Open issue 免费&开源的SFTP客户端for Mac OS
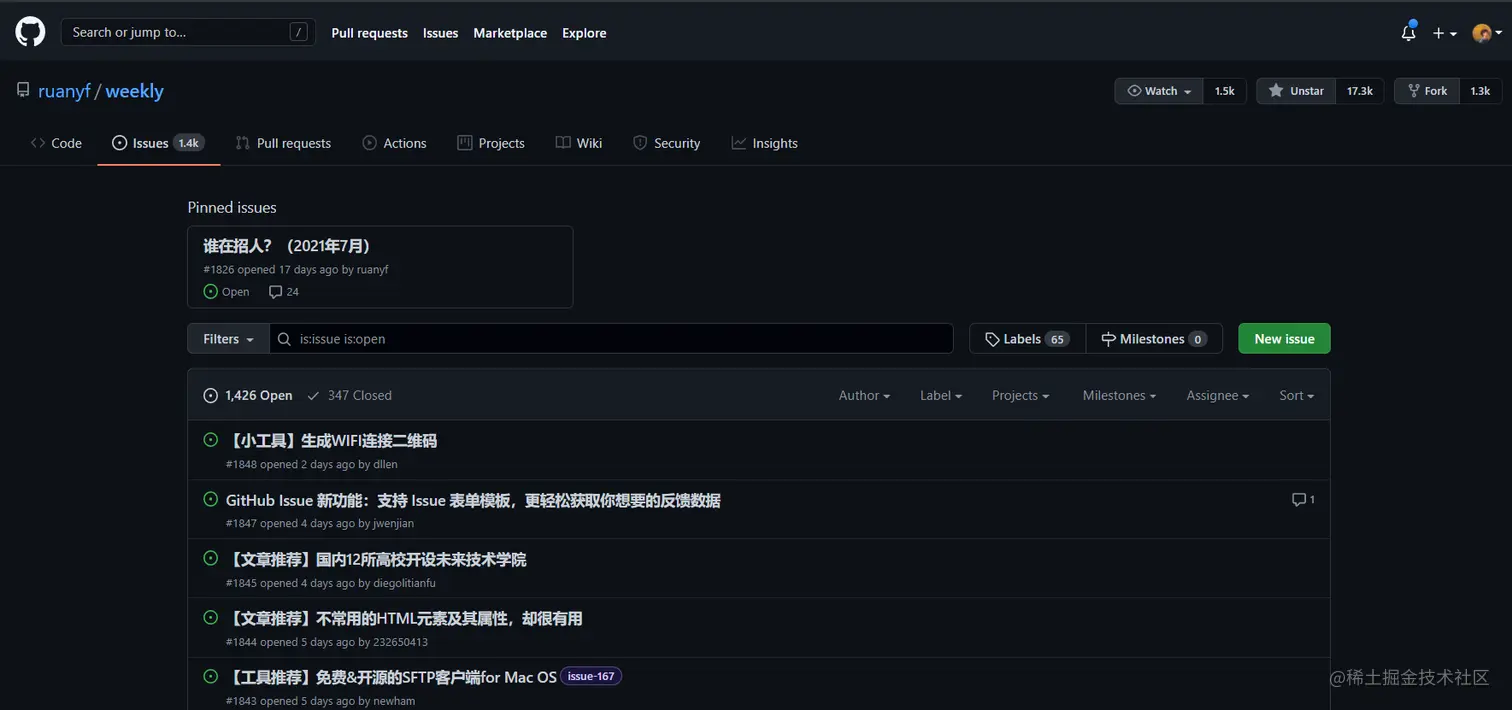The height and width of the screenshot is (710, 1512). coord(391,677)
